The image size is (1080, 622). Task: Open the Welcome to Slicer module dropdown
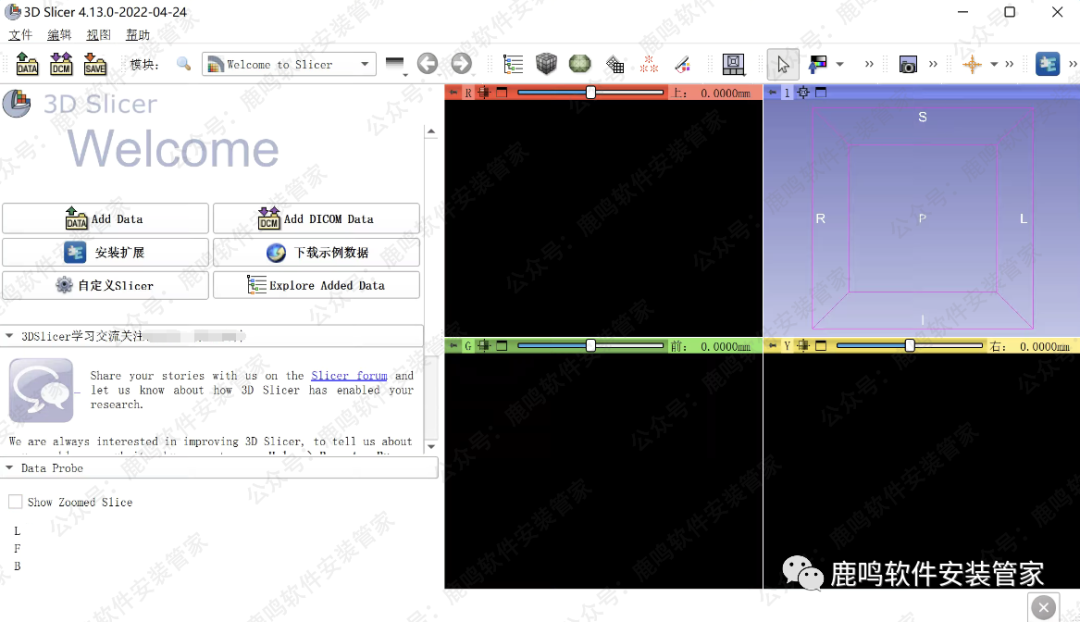289,64
